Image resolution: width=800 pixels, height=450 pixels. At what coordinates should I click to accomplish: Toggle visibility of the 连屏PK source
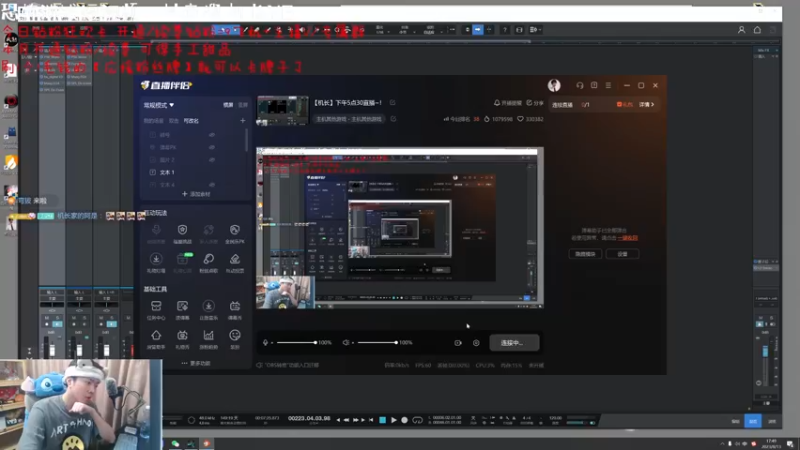click(x=212, y=147)
